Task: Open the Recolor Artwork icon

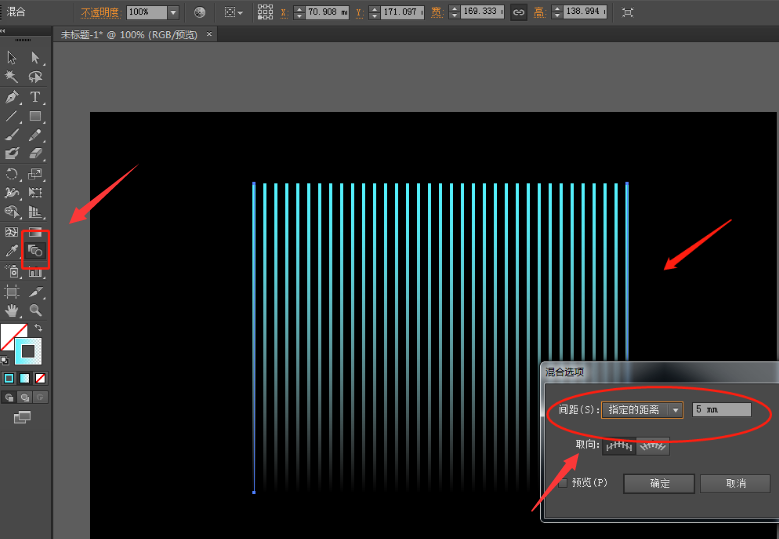Action: tap(200, 12)
